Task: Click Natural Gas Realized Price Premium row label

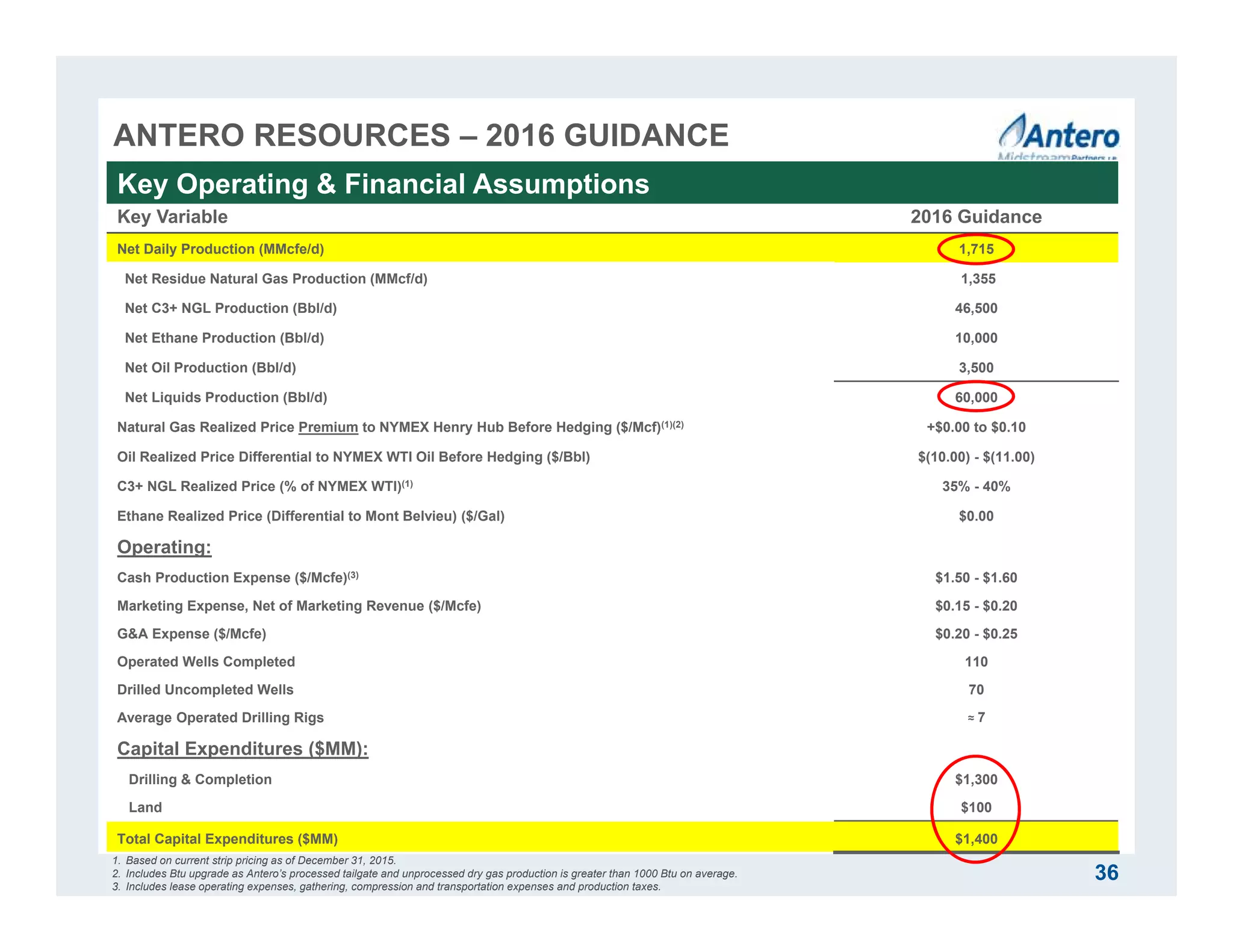Action: click(400, 427)
